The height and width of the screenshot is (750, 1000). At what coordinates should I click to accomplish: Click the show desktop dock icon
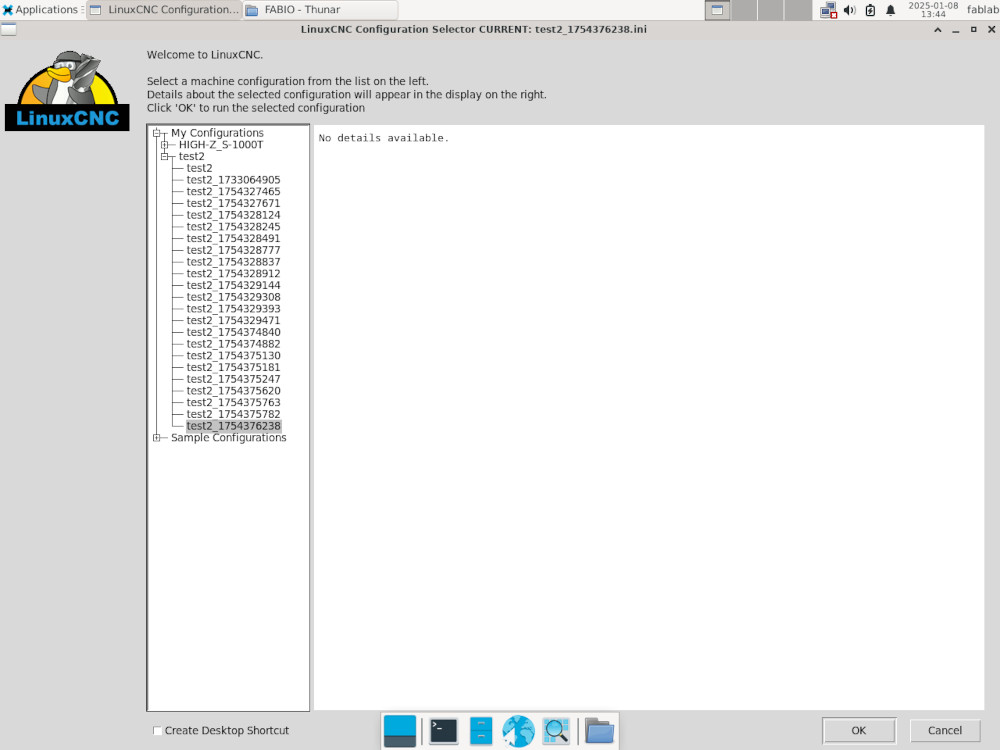click(400, 731)
